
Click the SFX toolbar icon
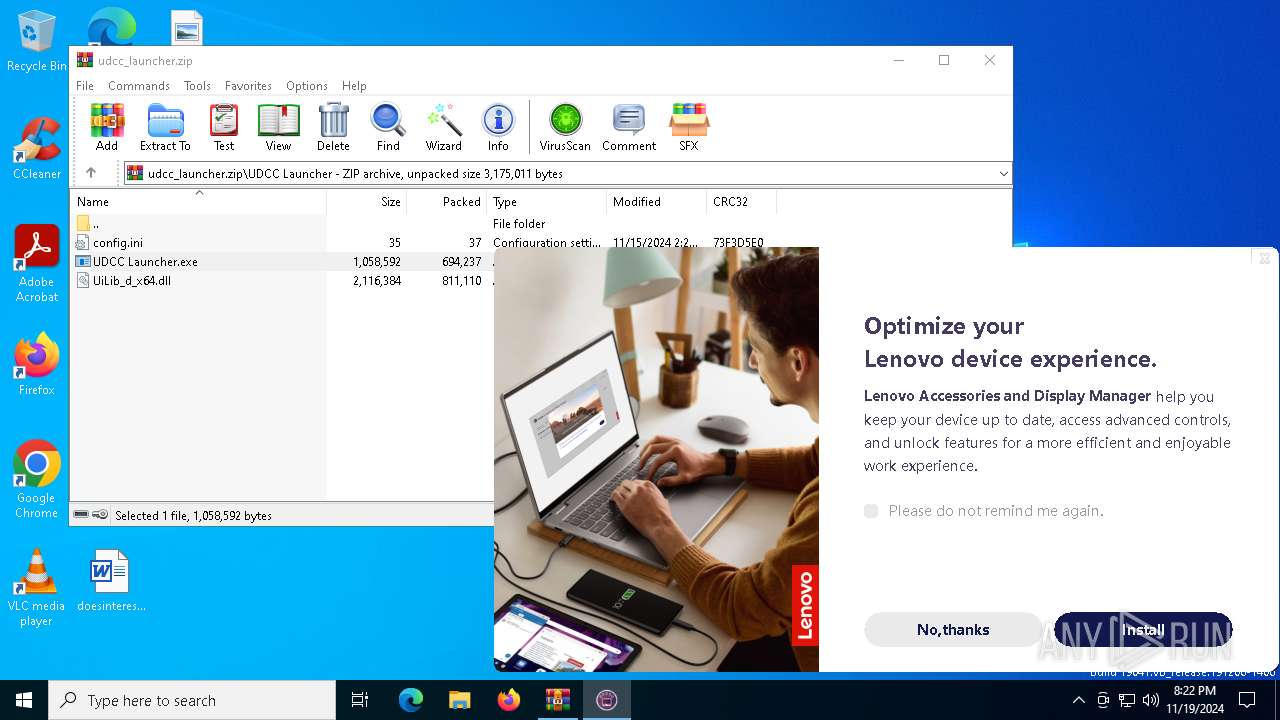coord(689,127)
